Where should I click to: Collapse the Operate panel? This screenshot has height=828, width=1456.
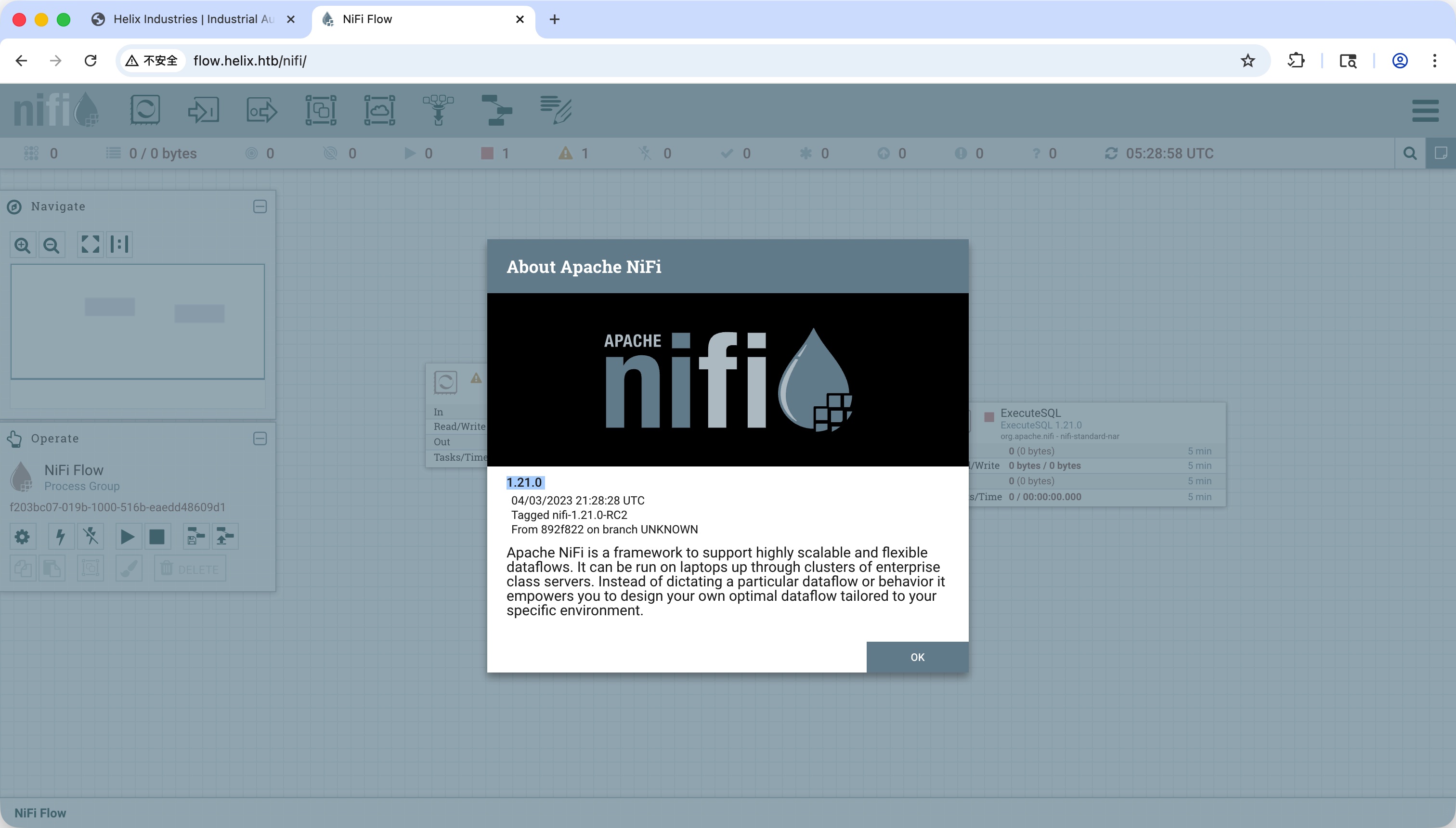260,439
